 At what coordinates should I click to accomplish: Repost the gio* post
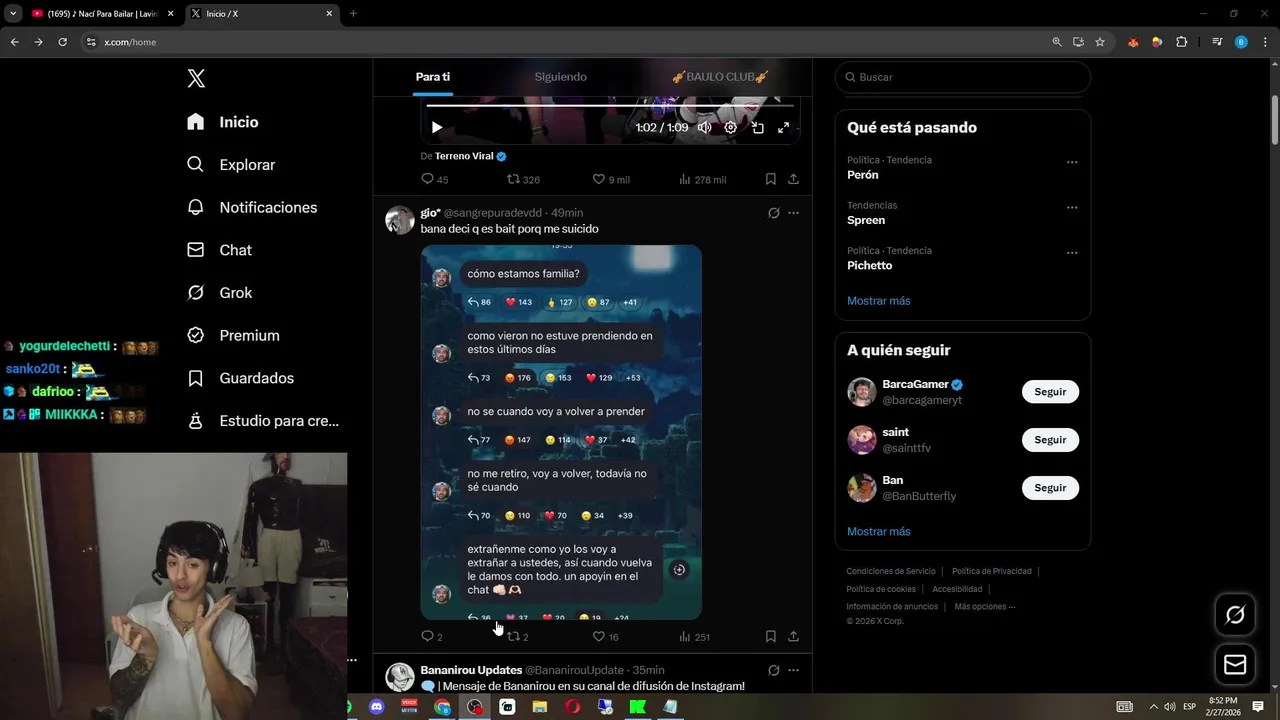[517, 636]
